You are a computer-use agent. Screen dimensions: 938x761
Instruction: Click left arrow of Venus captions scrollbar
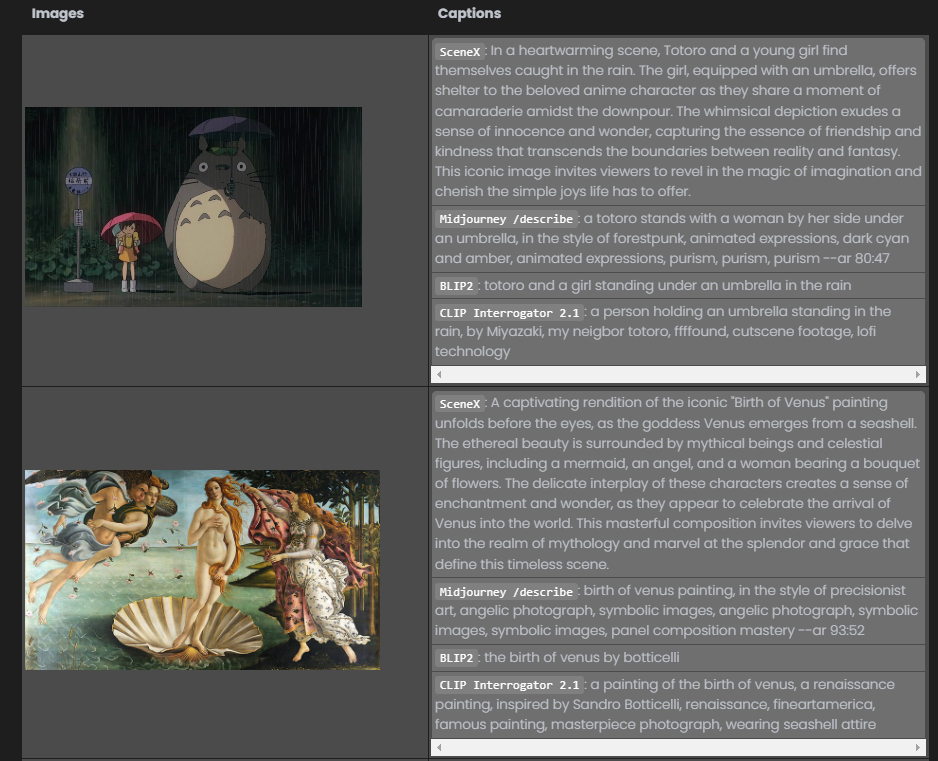[x=439, y=747]
